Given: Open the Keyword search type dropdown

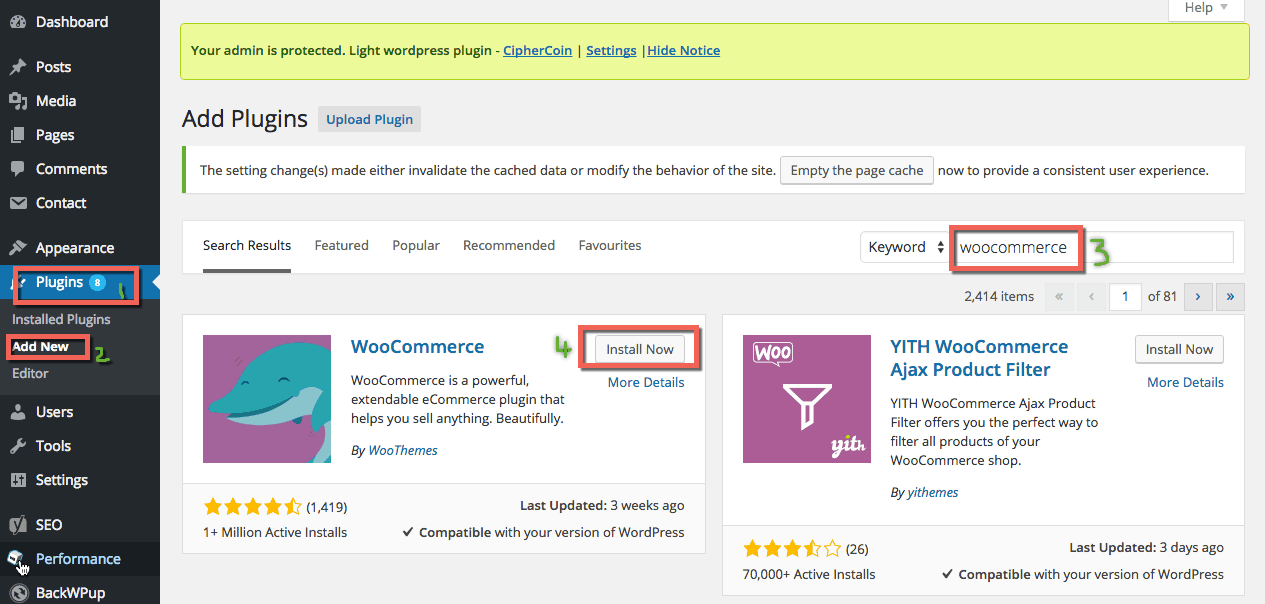Looking at the screenshot, I should [x=905, y=247].
